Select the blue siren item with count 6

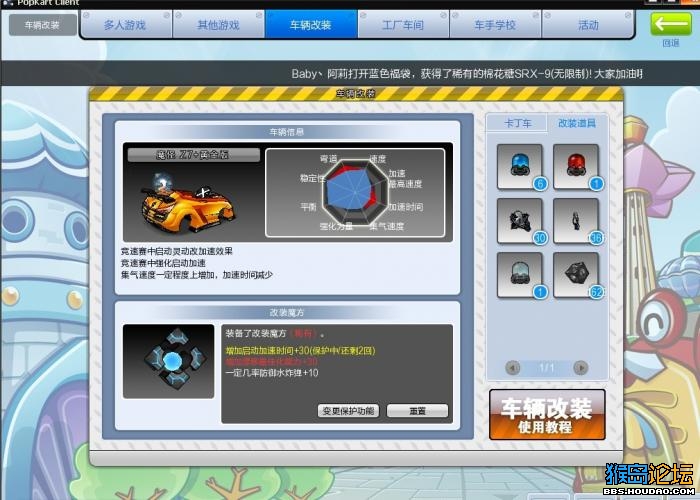pos(520,167)
